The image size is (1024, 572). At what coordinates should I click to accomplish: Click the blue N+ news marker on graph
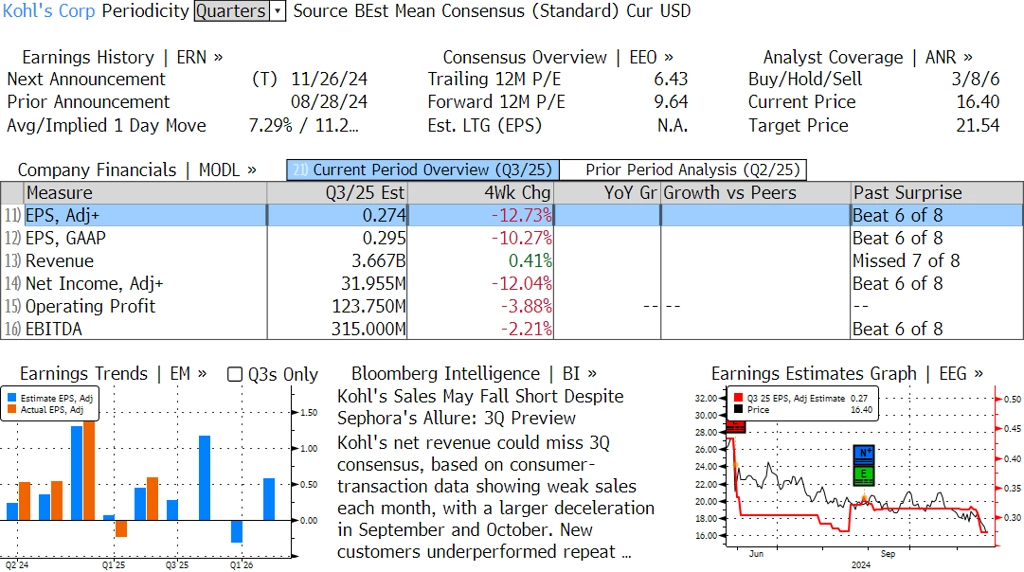pos(864,453)
